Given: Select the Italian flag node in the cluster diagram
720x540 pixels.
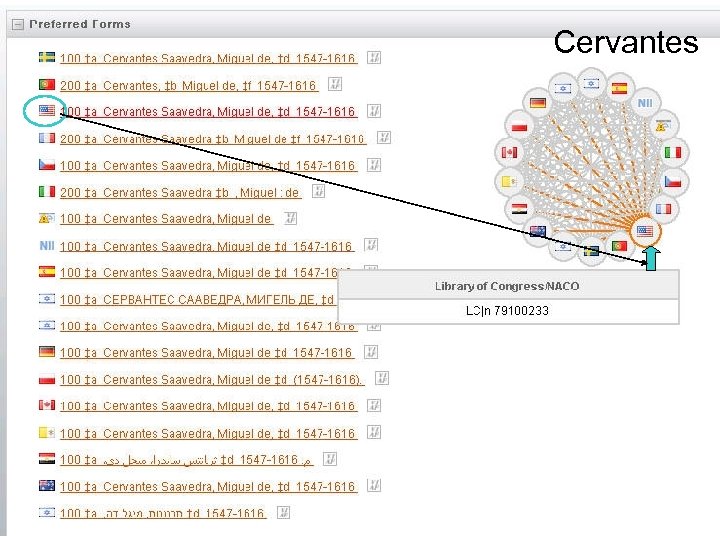Looking at the screenshot, I should 673,152.
